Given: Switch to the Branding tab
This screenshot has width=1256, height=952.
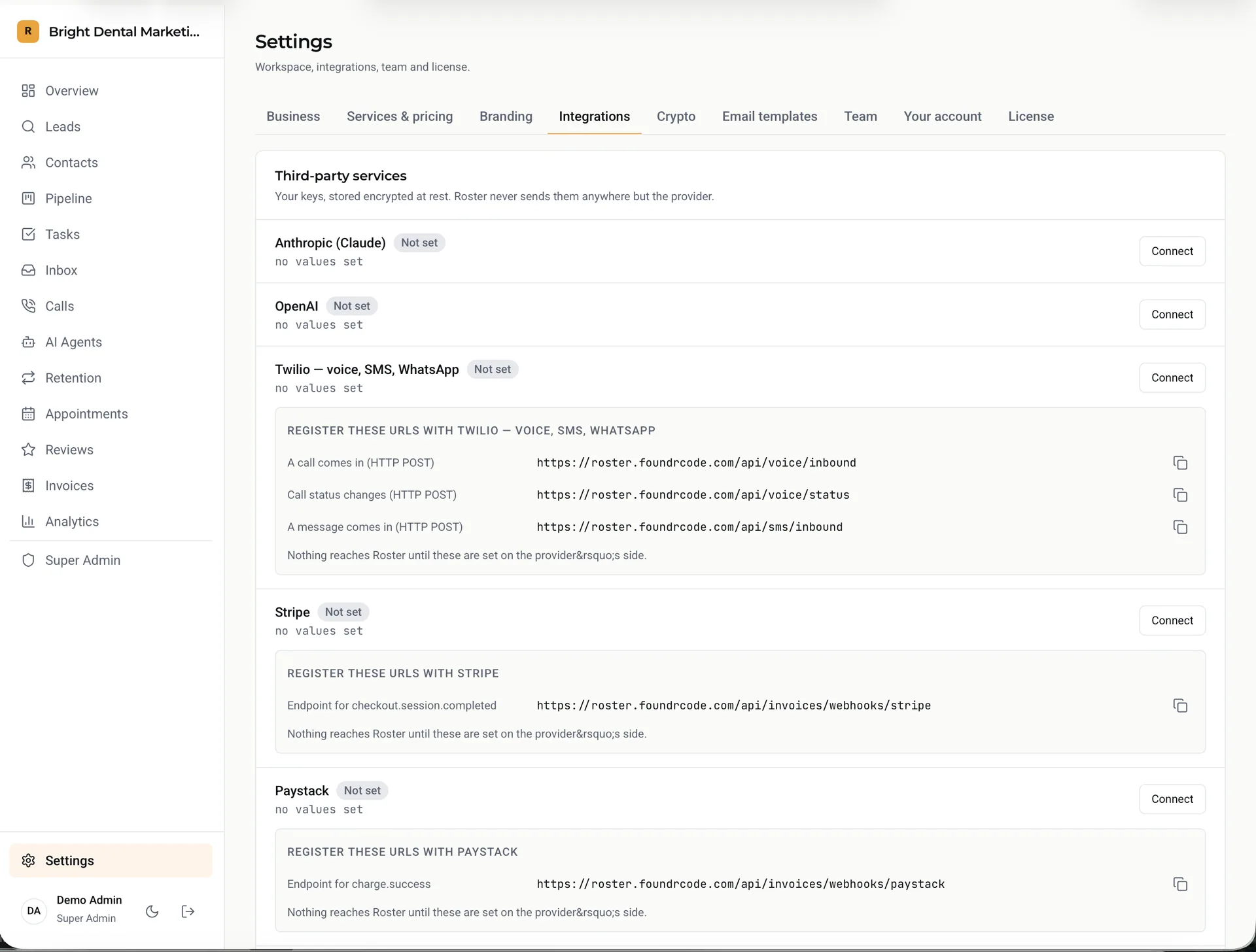Looking at the screenshot, I should 506,116.
